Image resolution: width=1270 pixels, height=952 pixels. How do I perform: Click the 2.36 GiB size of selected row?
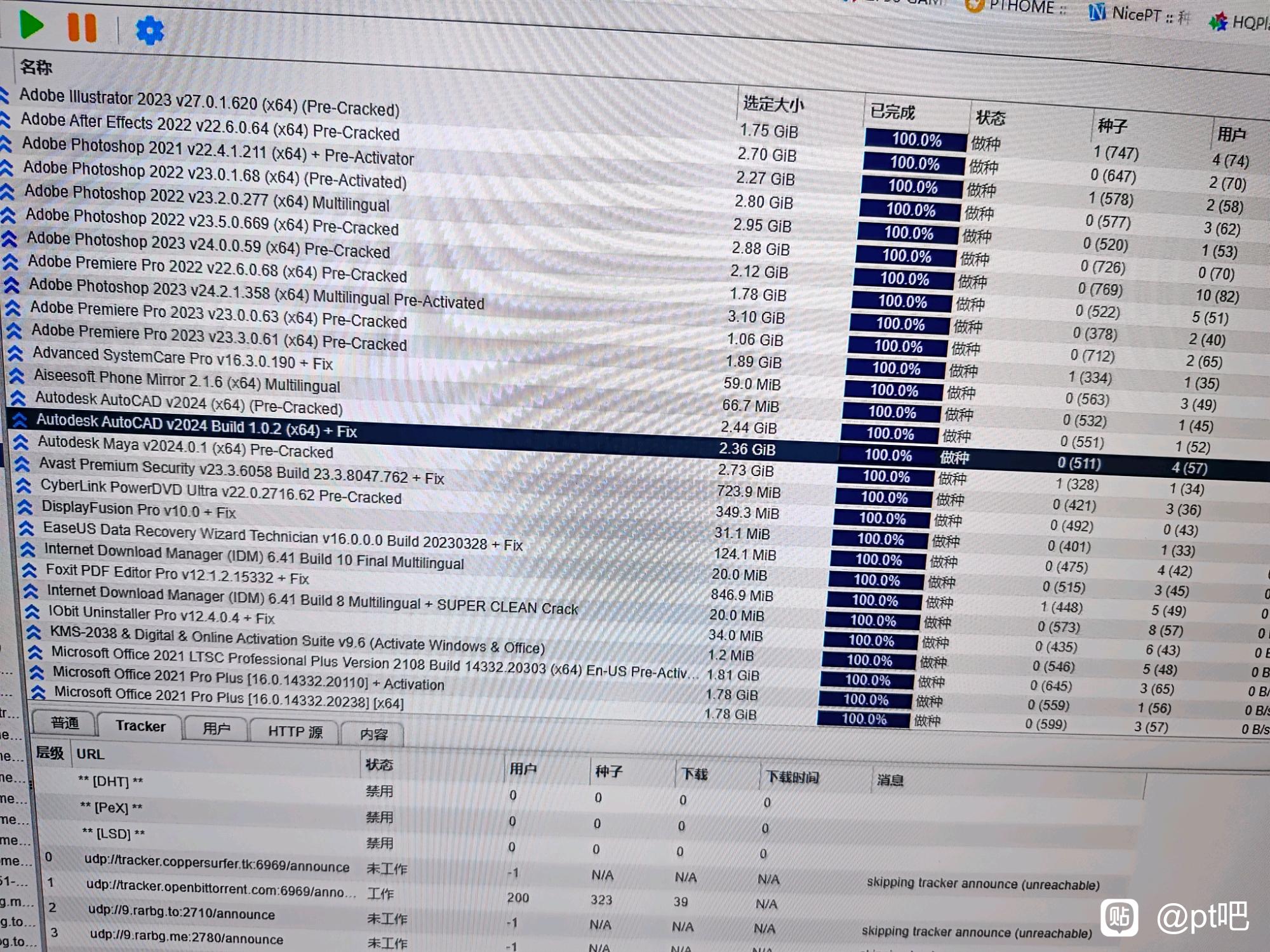pos(747,449)
